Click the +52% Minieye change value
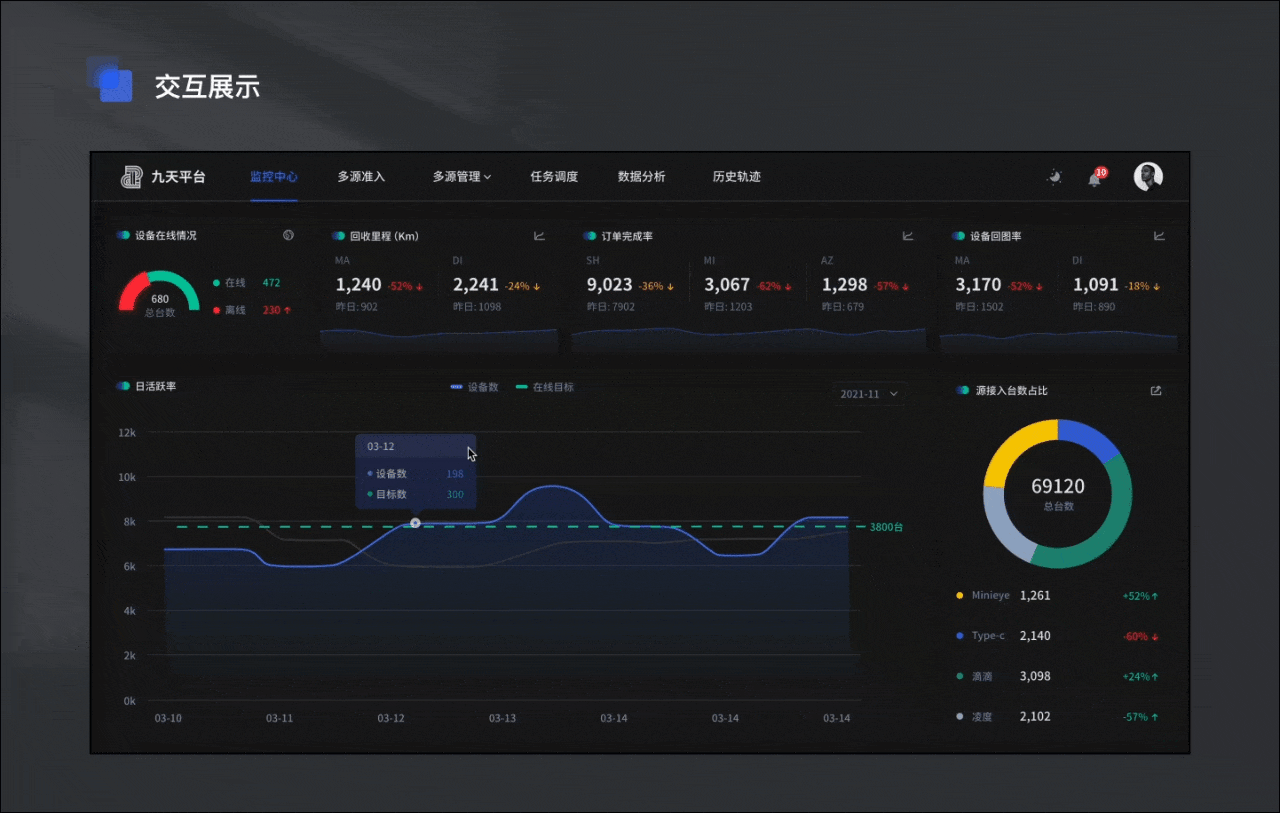 point(1140,596)
